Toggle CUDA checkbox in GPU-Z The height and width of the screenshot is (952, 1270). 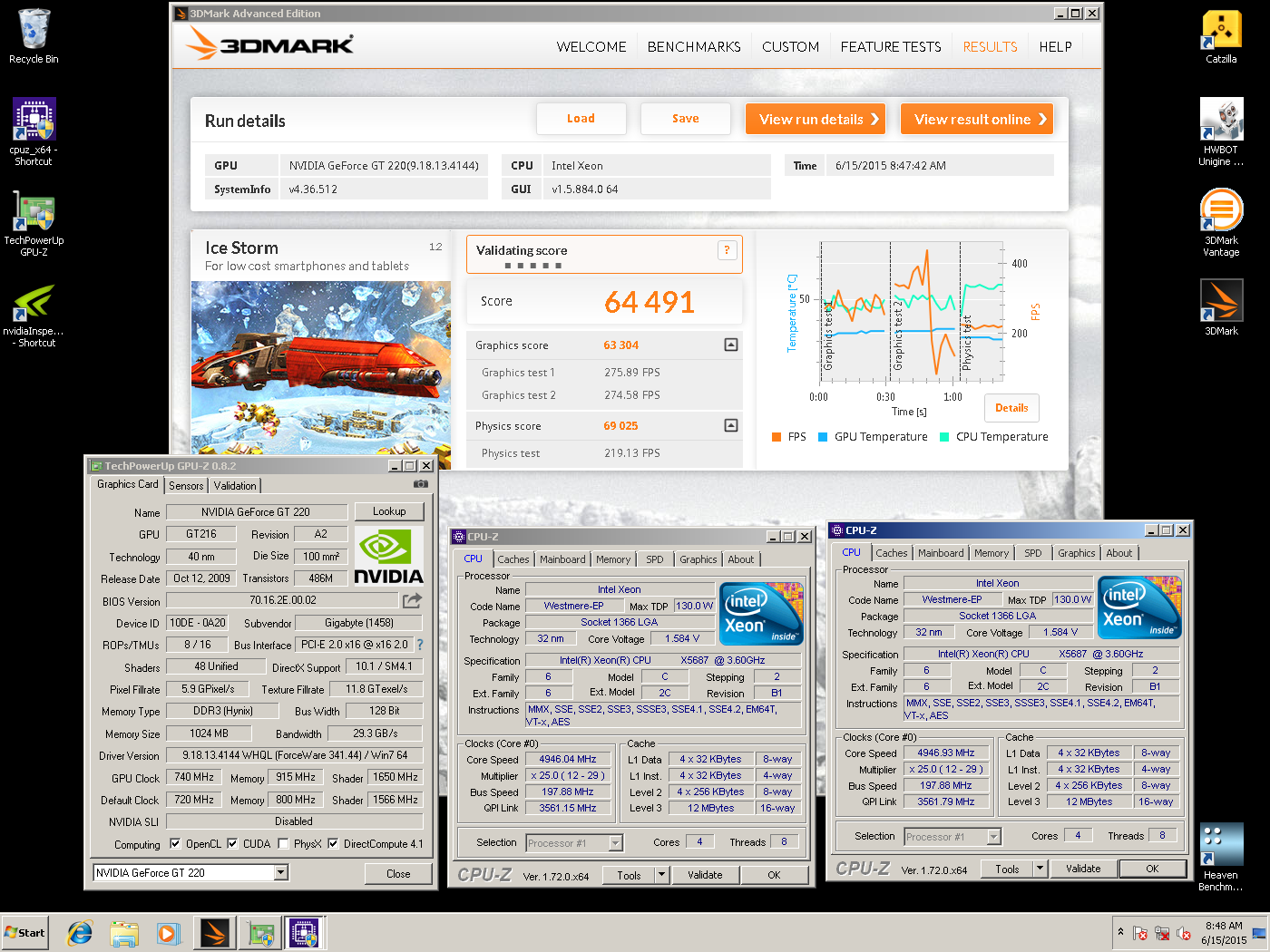232,843
